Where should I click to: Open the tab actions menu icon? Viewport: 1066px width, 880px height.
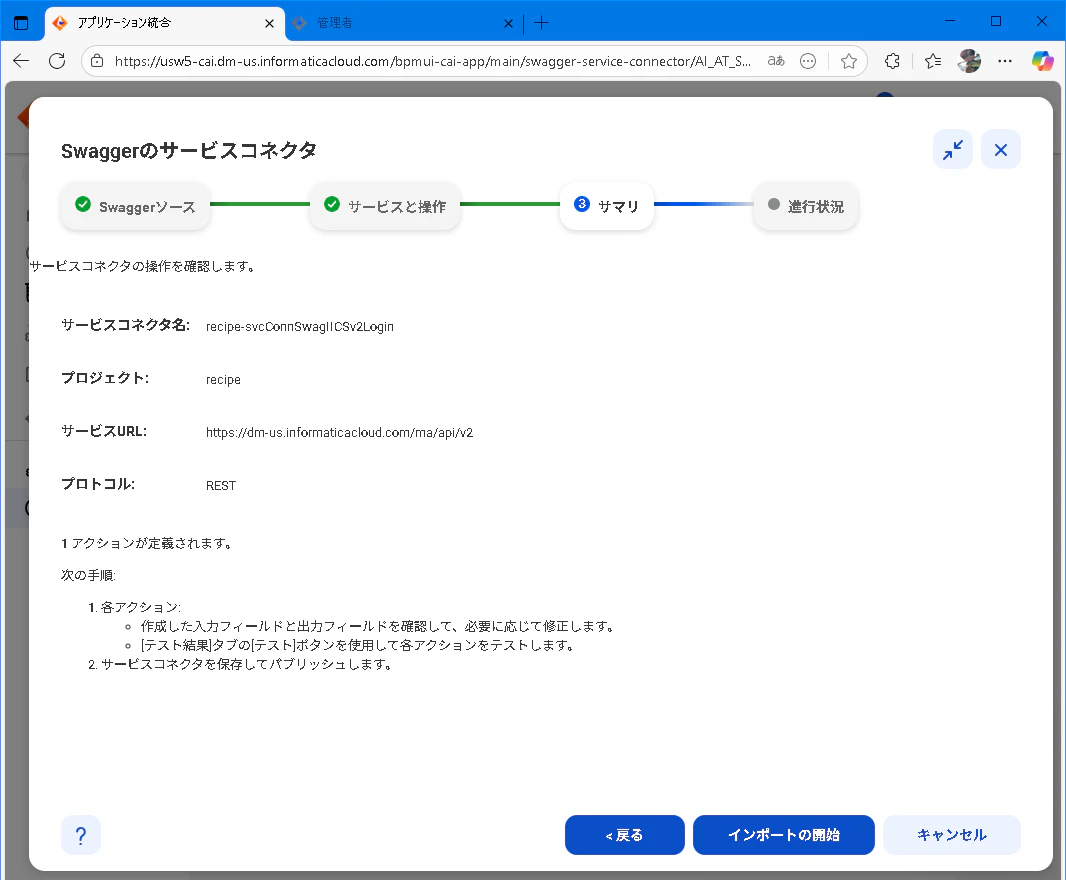[21, 23]
